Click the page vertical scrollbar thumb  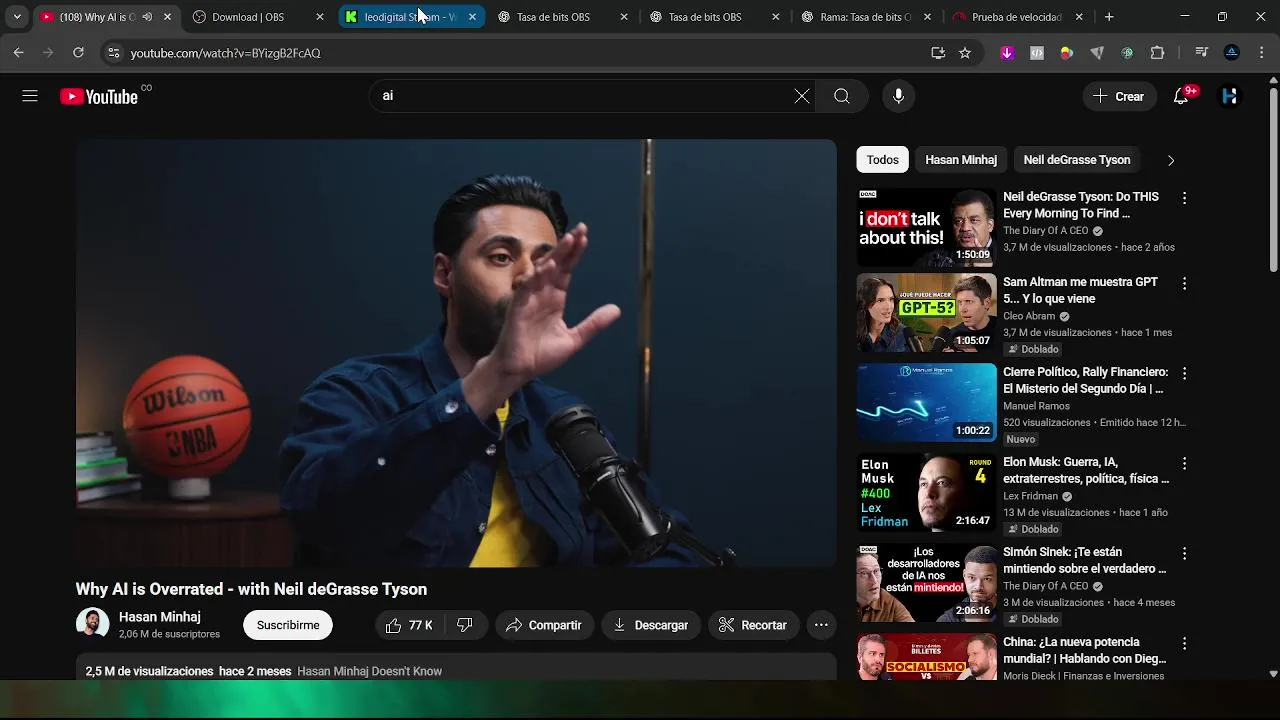click(1273, 180)
